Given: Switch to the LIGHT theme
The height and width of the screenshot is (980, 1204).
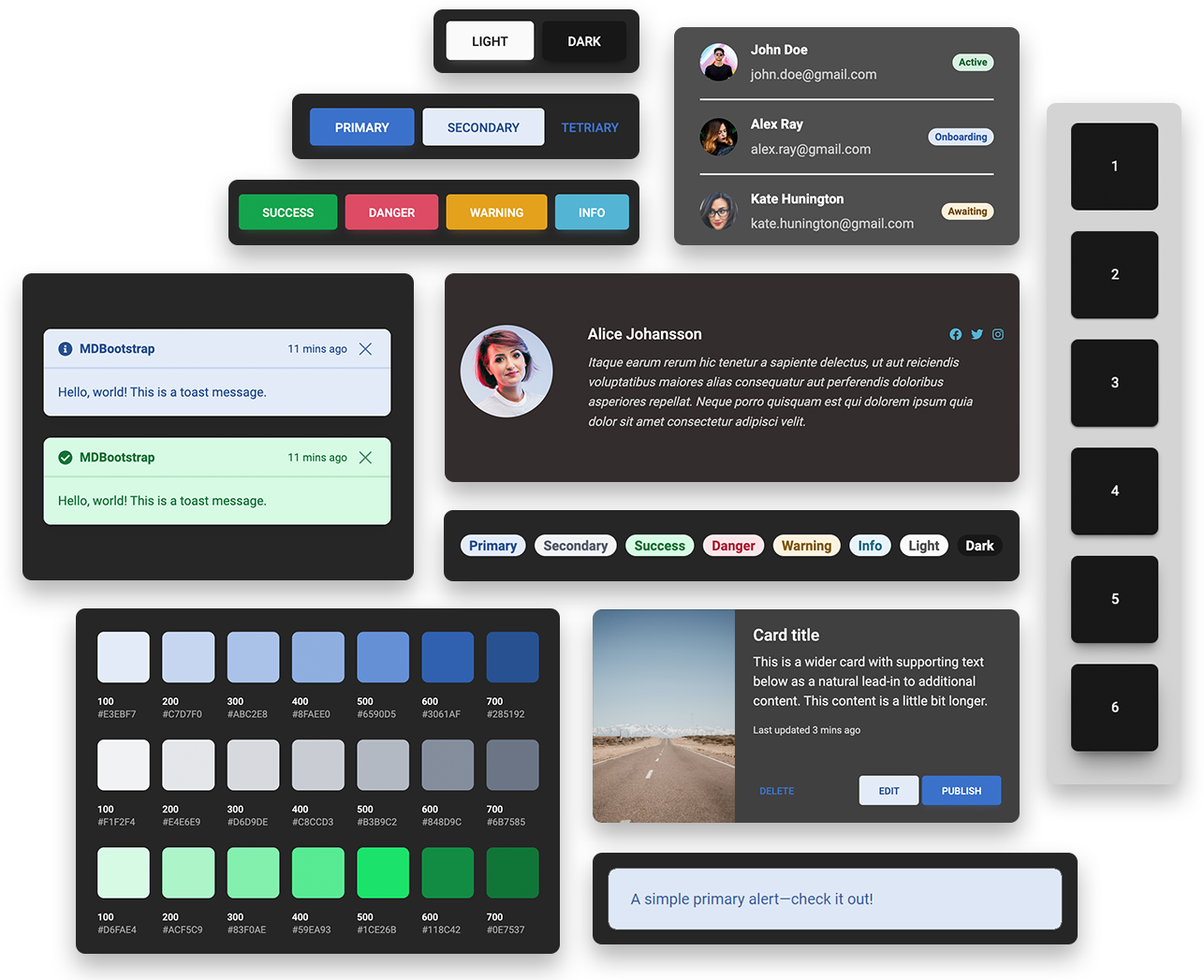Looking at the screenshot, I should (x=490, y=41).
